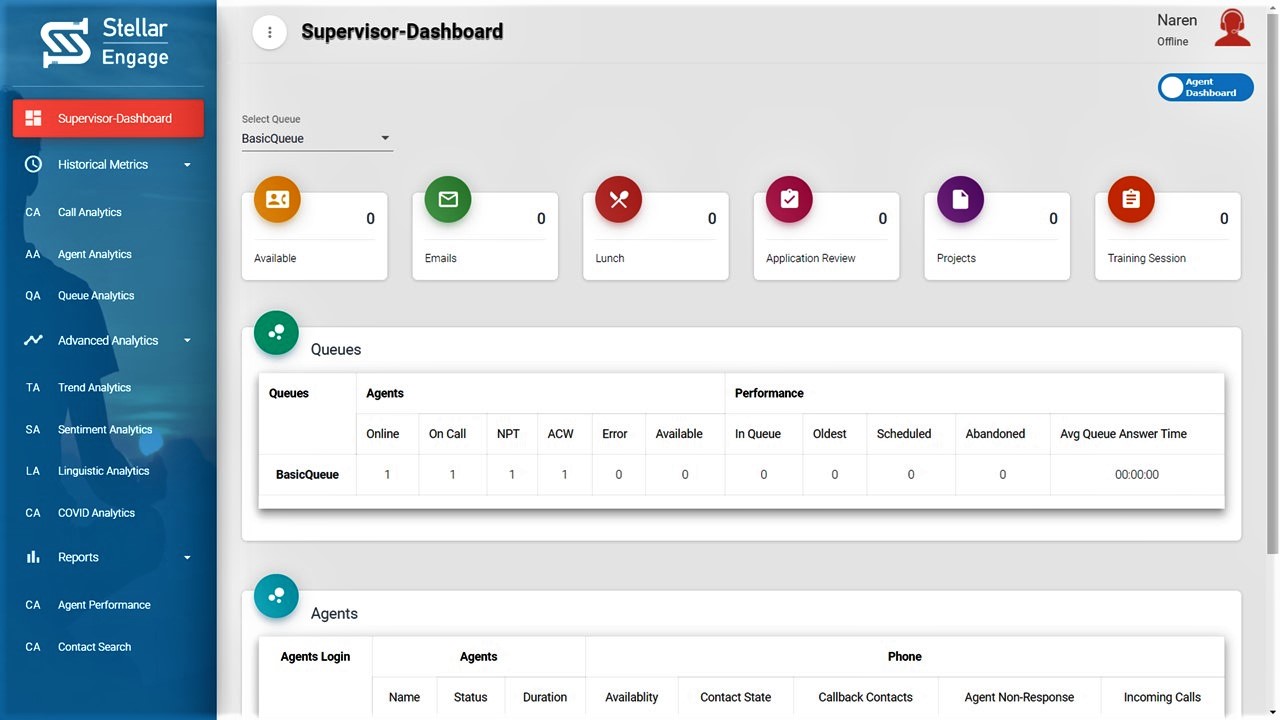
Task: Open Call Analytics from the sidebar
Action: pos(89,212)
